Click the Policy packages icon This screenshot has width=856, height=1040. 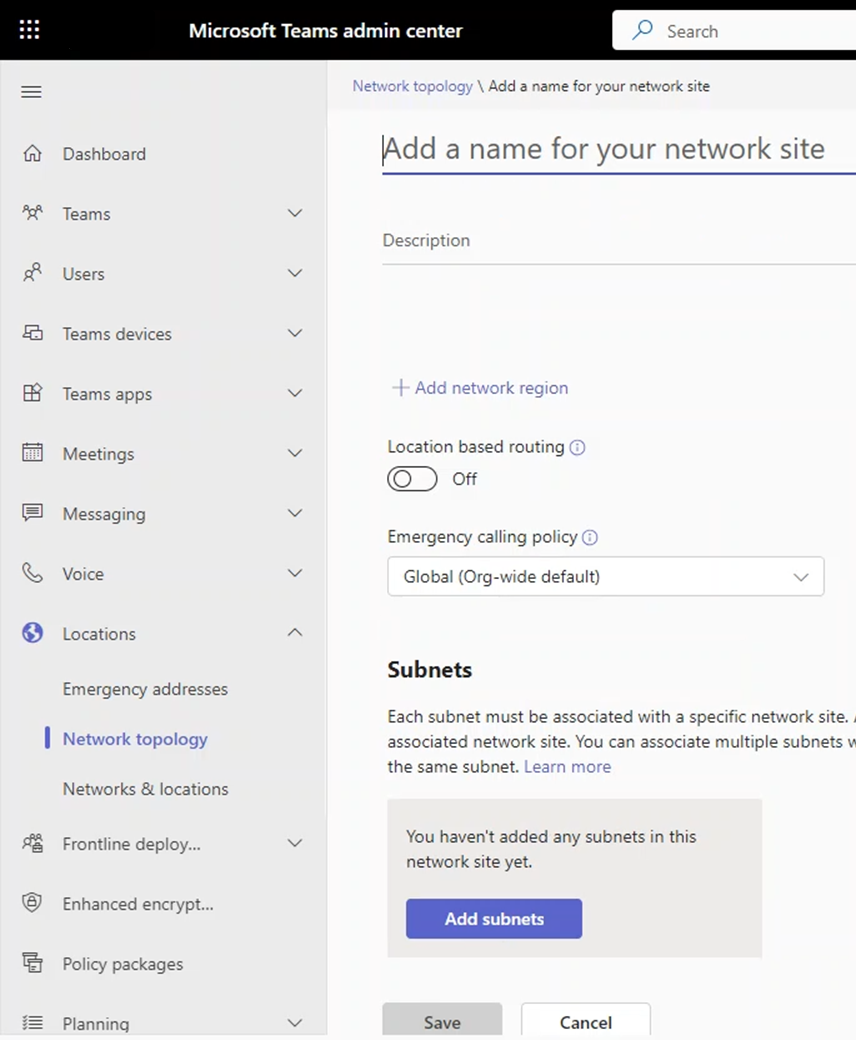pyautogui.click(x=33, y=964)
